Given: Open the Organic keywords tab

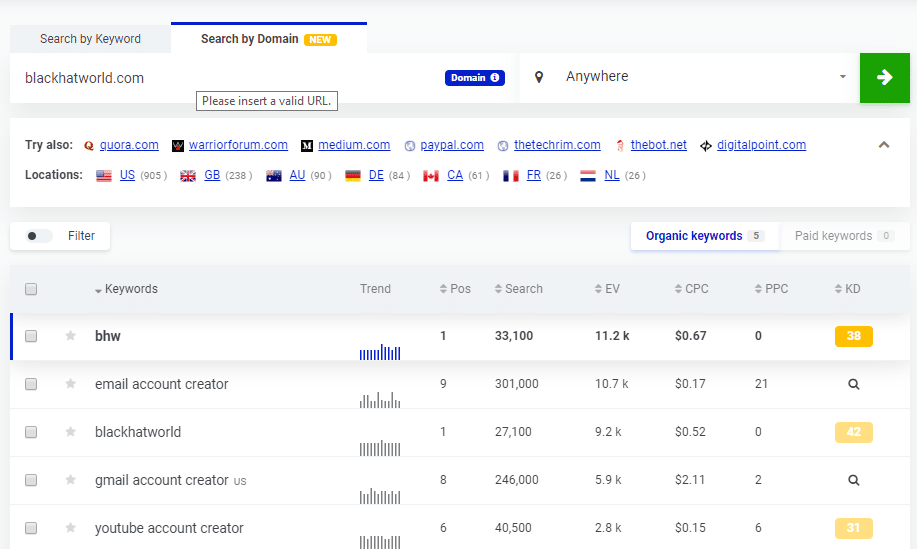Looking at the screenshot, I should pos(705,236).
